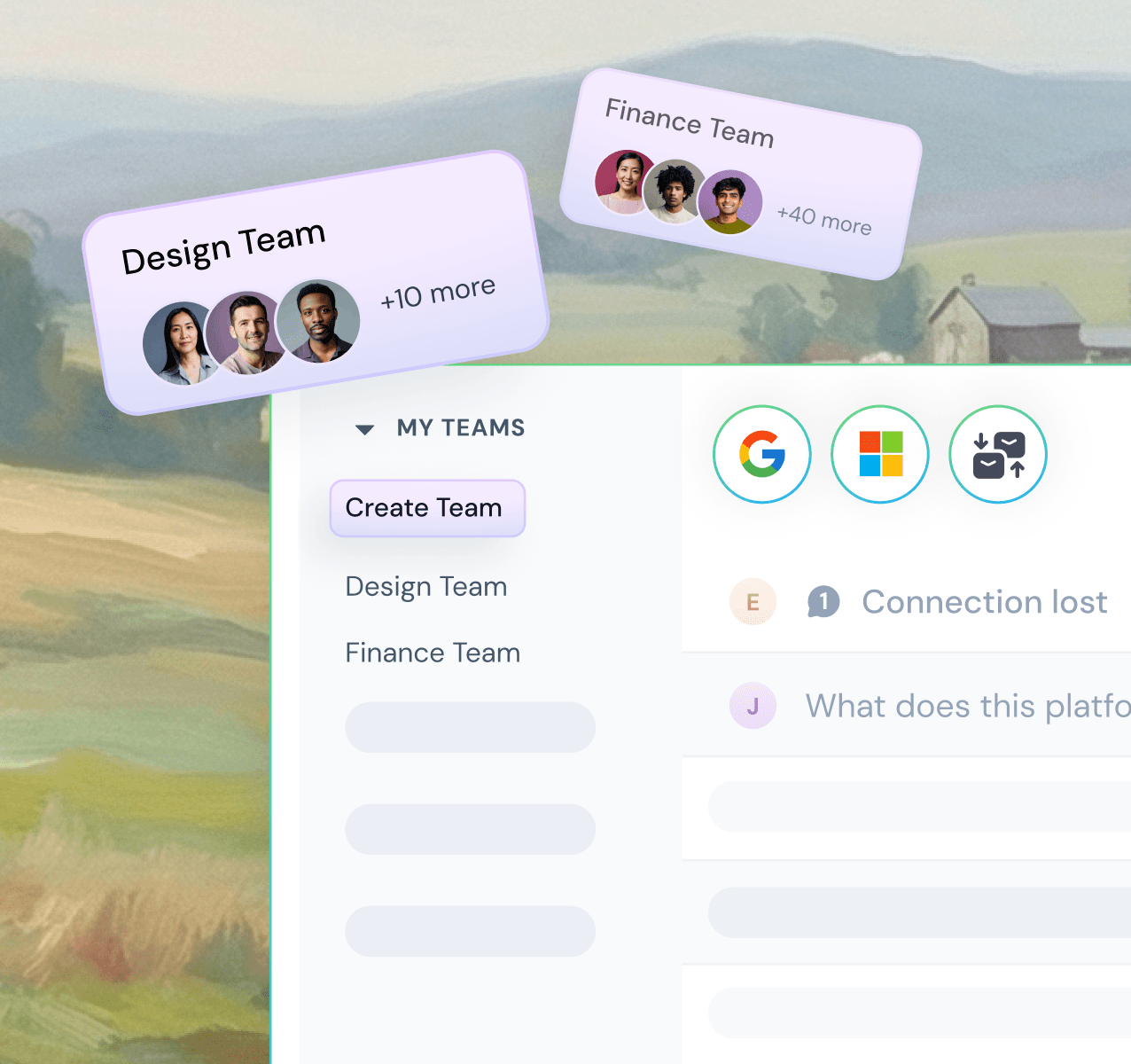1131x1064 pixels.
Task: Click the bearded man's avatar in Design Team card
Action: [247, 332]
